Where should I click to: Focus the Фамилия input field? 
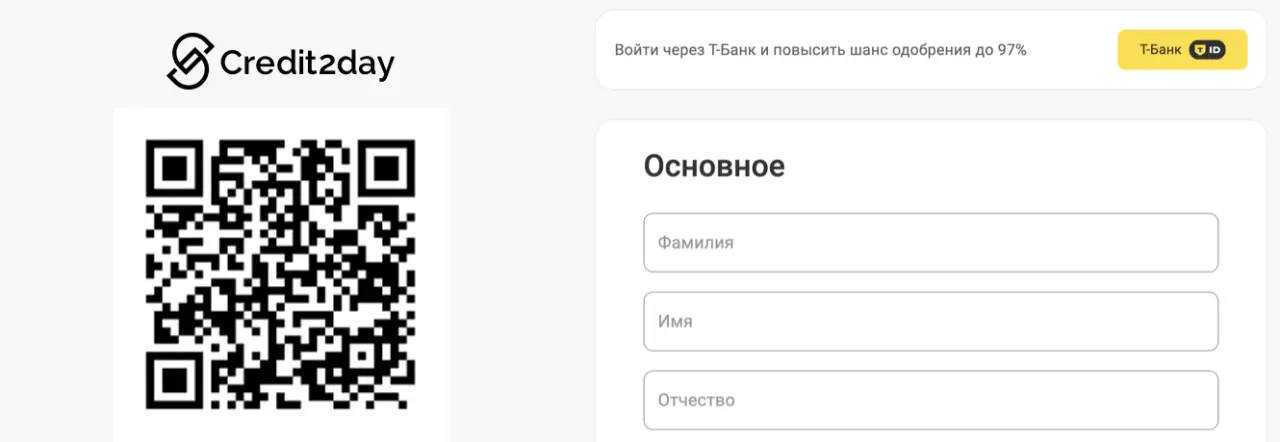930,242
